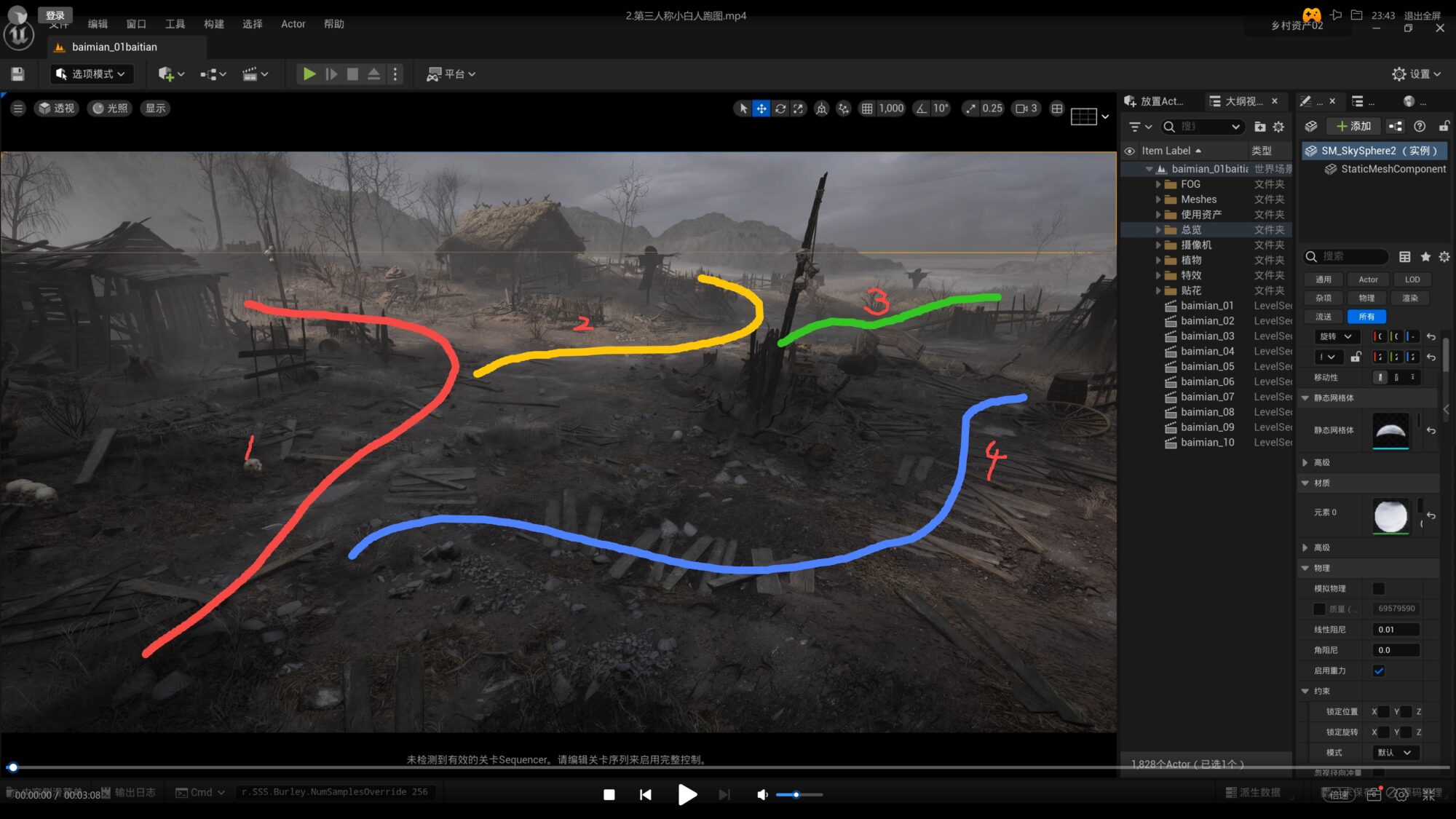Click the 透视 perspective view button
The height and width of the screenshot is (819, 1456).
pos(57,108)
